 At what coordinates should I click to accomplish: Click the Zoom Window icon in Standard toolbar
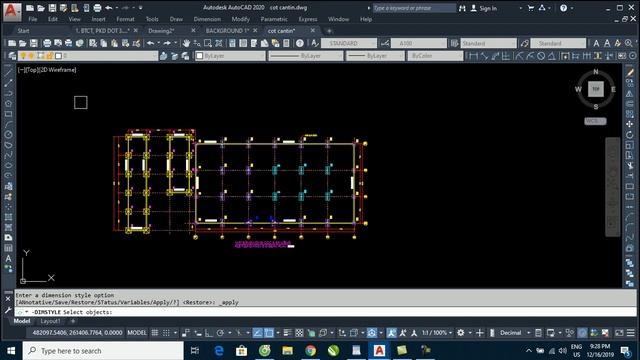[208, 43]
